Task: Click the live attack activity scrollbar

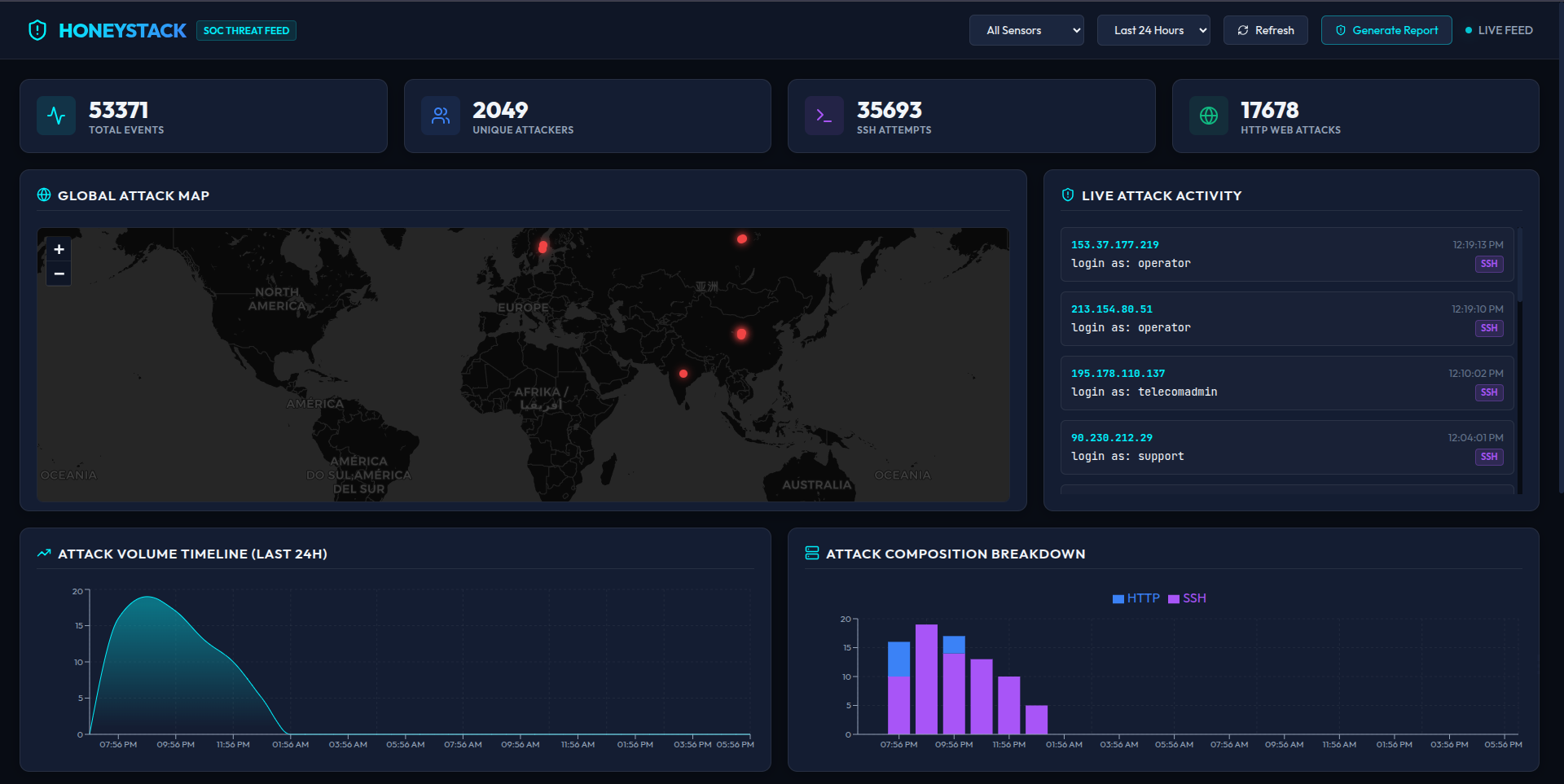Action: pos(1520,265)
